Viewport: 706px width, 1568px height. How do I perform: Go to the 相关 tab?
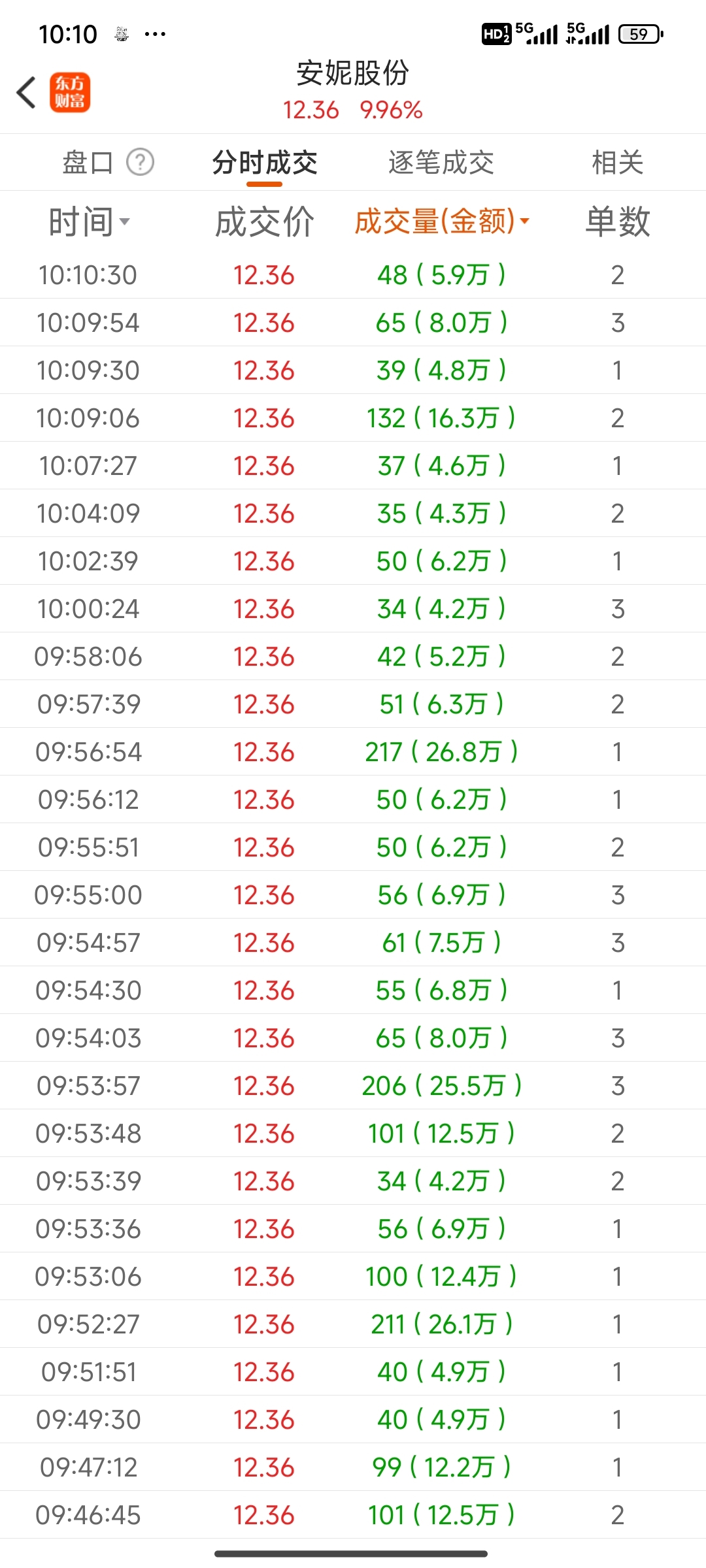click(x=617, y=163)
